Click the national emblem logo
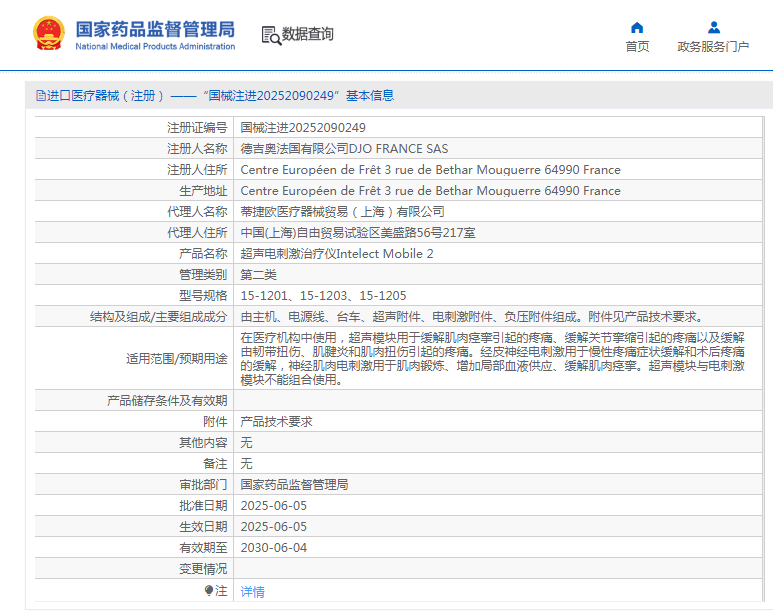This screenshot has height=615, width=773. [49, 34]
